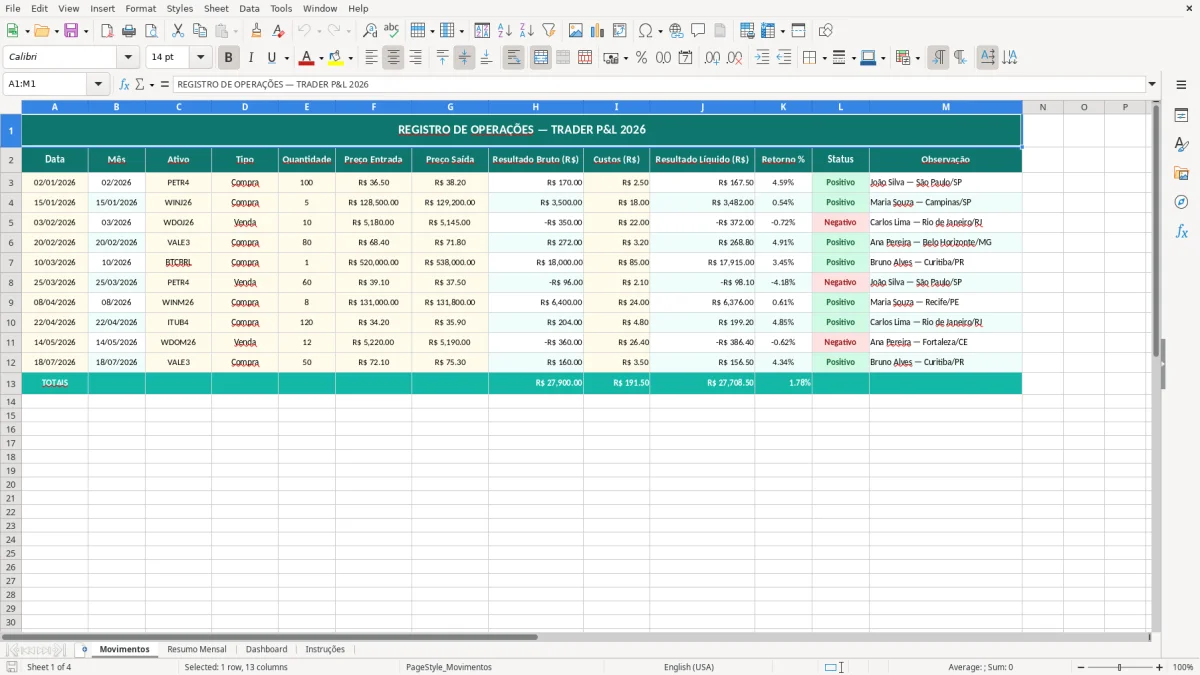Image resolution: width=1200 pixels, height=675 pixels.
Task: Apply the red font color swatch
Action: [x=307, y=58]
